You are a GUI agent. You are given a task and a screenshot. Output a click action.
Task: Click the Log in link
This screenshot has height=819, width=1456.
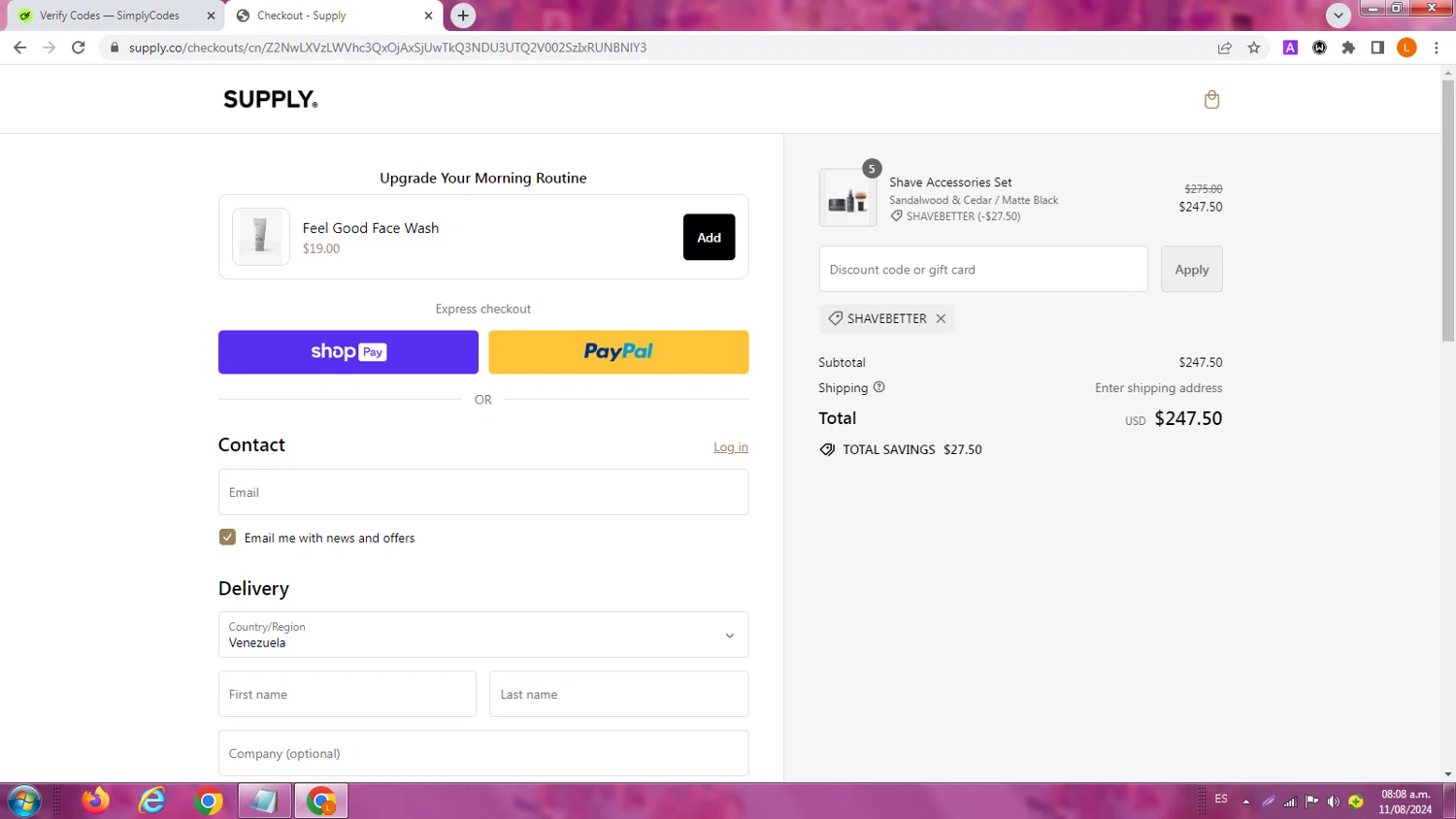731,447
